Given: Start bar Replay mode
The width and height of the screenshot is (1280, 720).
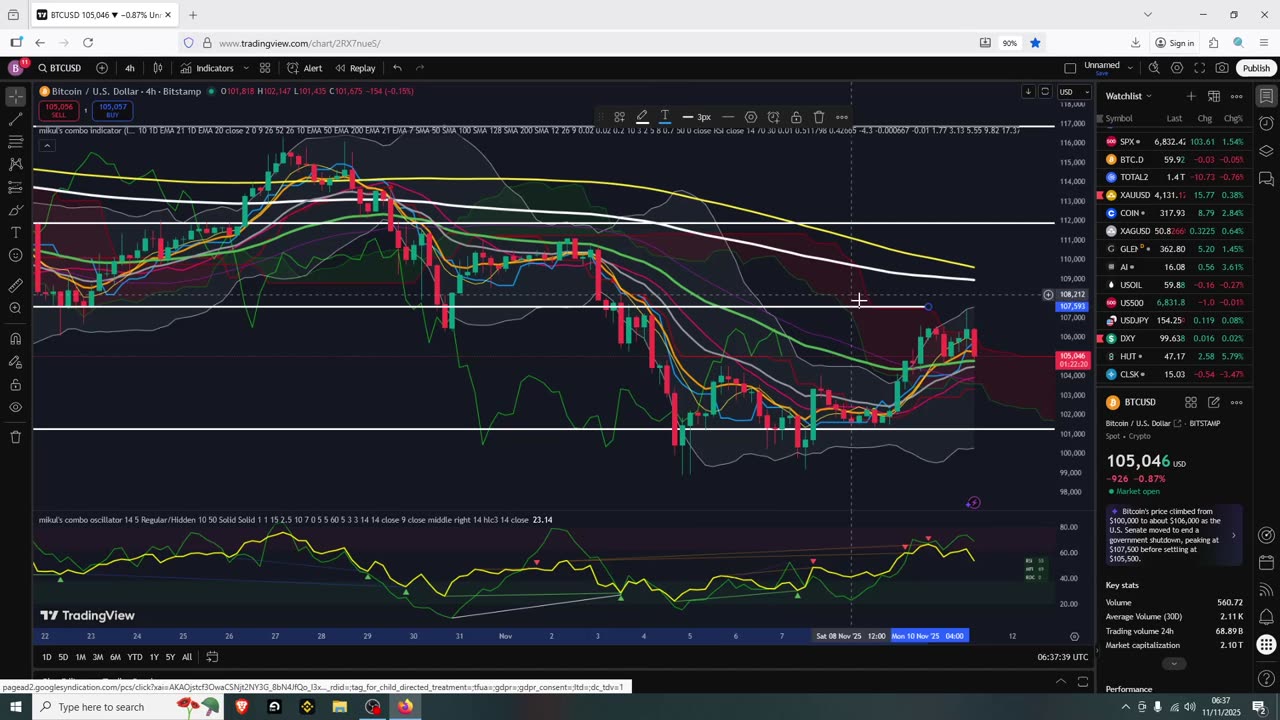Looking at the screenshot, I should (355, 68).
